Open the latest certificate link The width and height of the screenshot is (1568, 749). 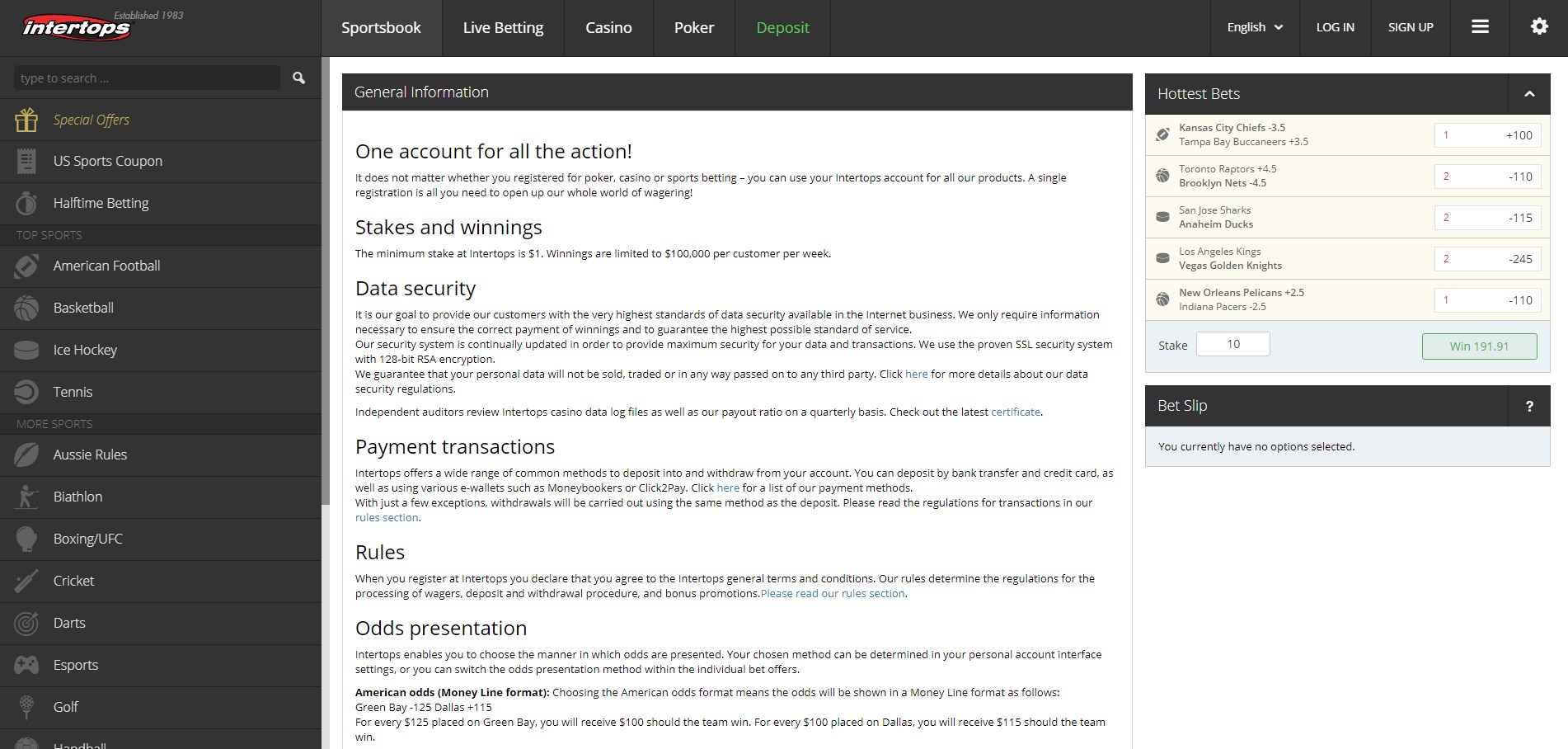tap(1016, 412)
